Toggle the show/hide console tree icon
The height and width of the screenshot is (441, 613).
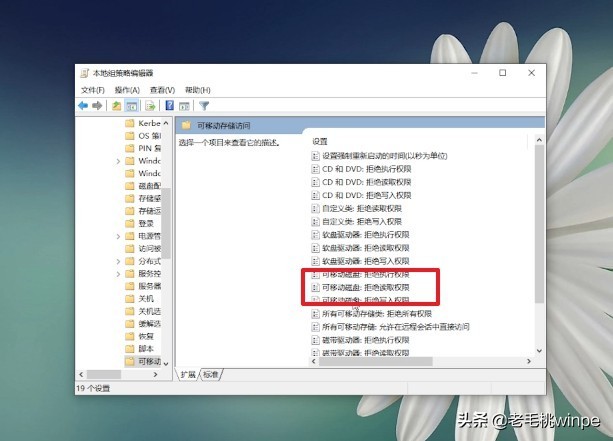[x=131, y=106]
